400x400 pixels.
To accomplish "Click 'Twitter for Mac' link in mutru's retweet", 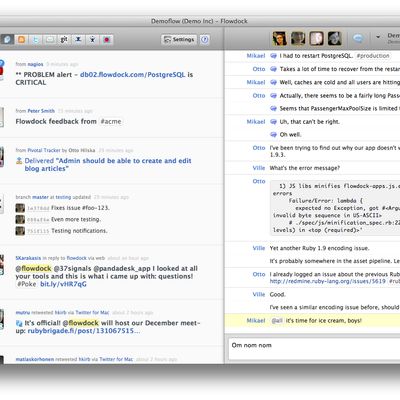I will (x=92, y=313).
